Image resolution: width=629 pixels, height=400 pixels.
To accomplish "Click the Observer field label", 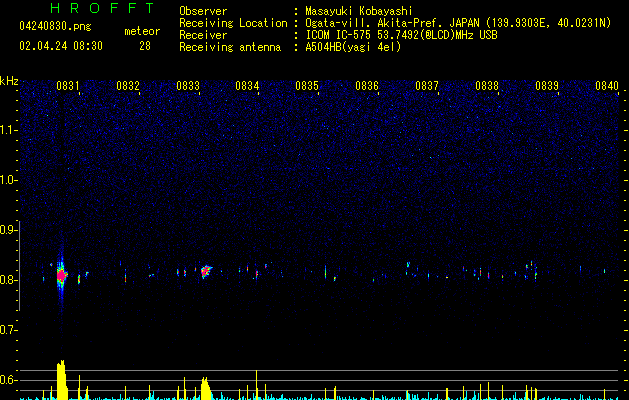I will [x=203, y=11].
